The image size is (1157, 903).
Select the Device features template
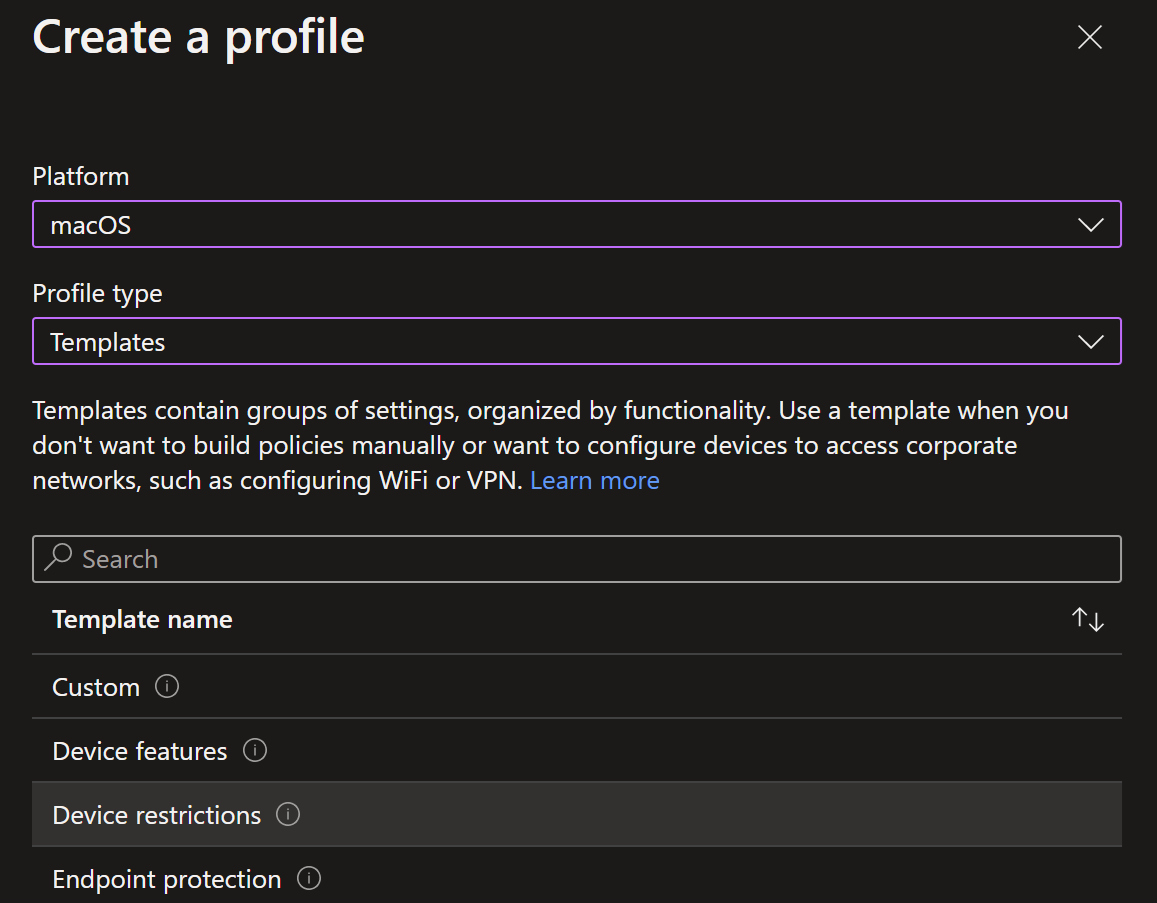point(577,751)
